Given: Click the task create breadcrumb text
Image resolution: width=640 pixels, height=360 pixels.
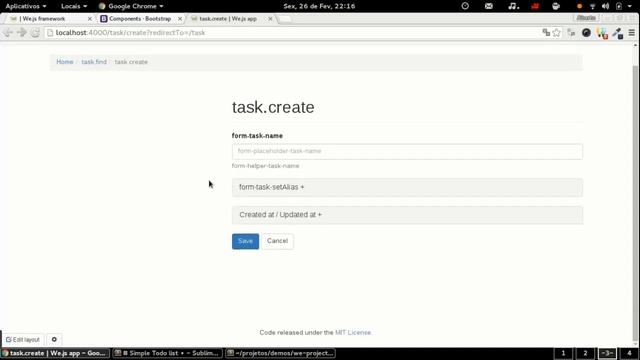Looking at the screenshot, I should pyautogui.click(x=131, y=62).
